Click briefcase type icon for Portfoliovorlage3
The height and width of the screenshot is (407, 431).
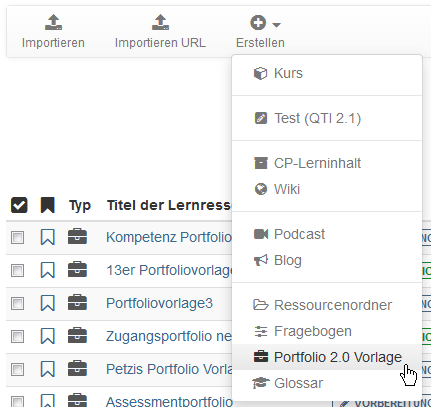(77, 303)
